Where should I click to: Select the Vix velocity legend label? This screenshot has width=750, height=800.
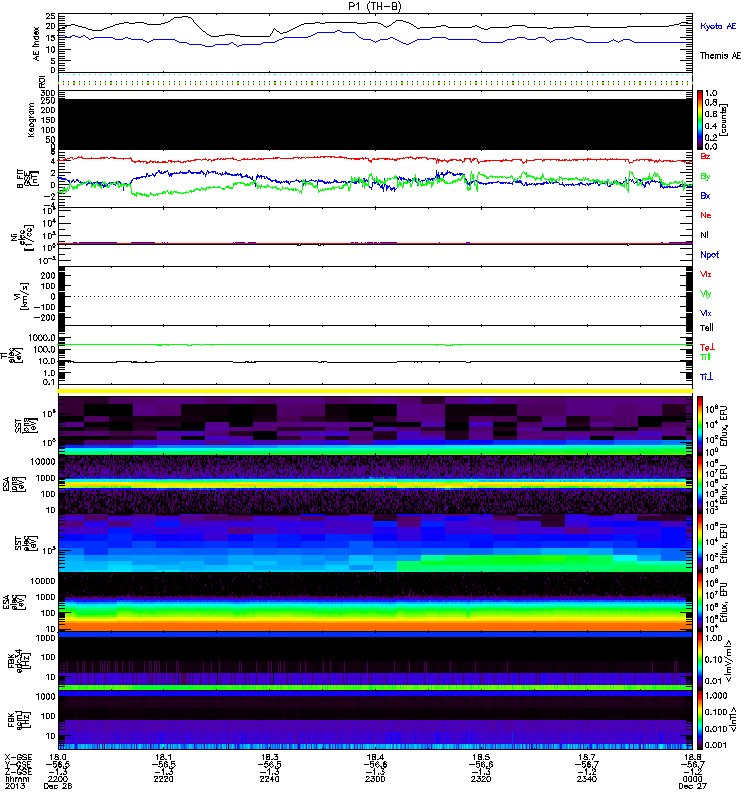pyautogui.click(x=706, y=313)
